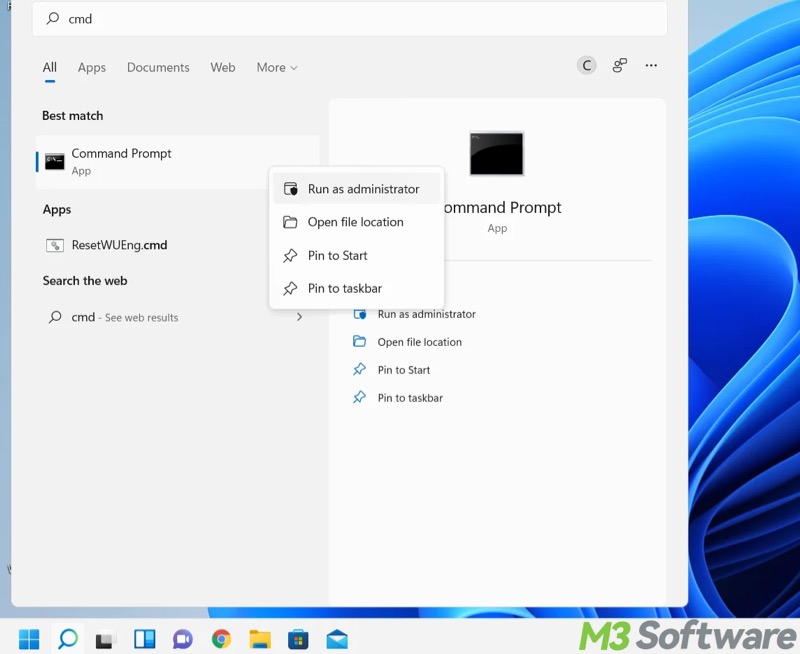Screen dimensions: 800x654
Task: Click Open file location in the right pane
Action: click(x=419, y=342)
